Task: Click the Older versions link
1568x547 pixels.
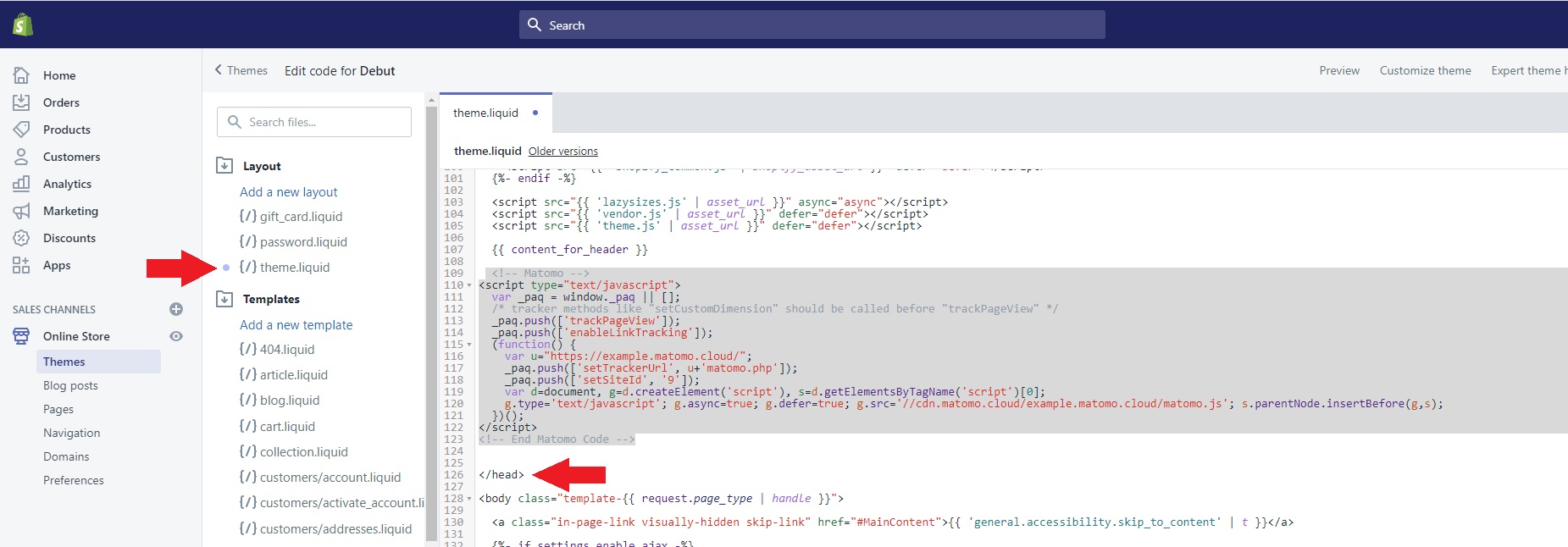Action: point(562,152)
